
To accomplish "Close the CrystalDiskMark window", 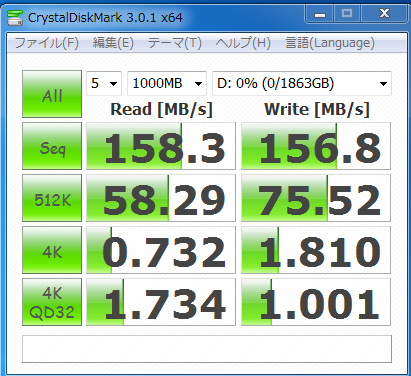I will pyautogui.click(x=384, y=14).
